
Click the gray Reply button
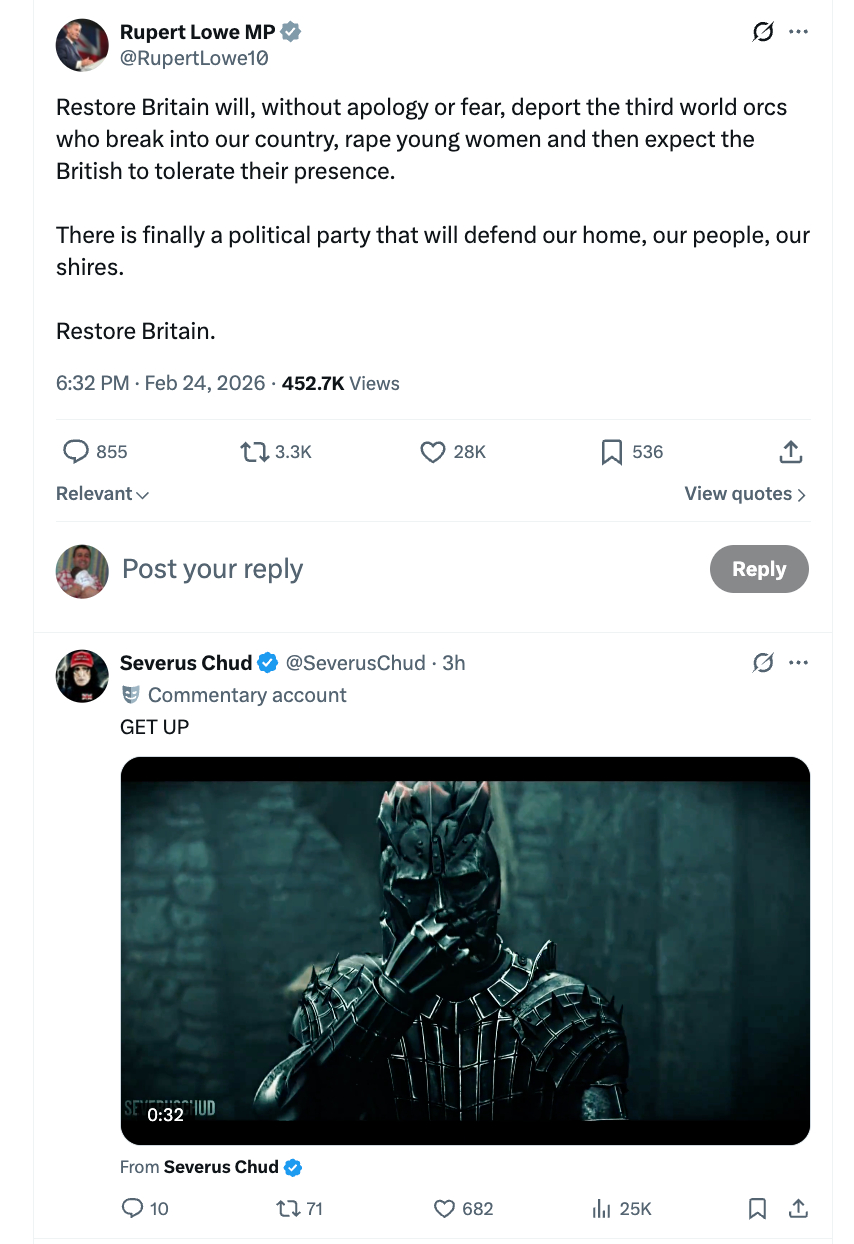759,569
